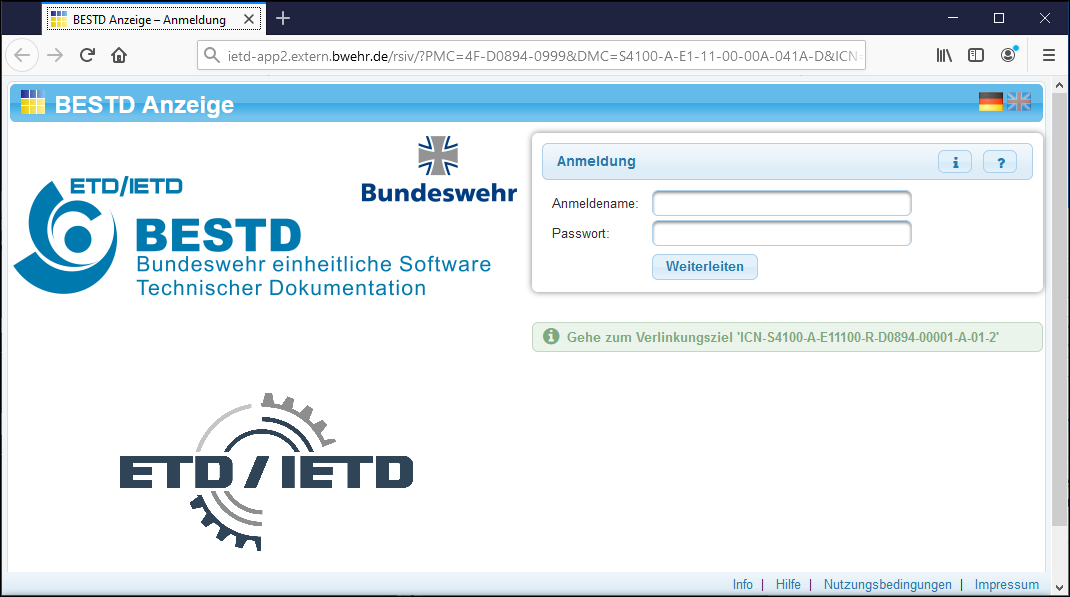Click the page scrollbar up arrow
1070x597 pixels.
[x=1059, y=85]
